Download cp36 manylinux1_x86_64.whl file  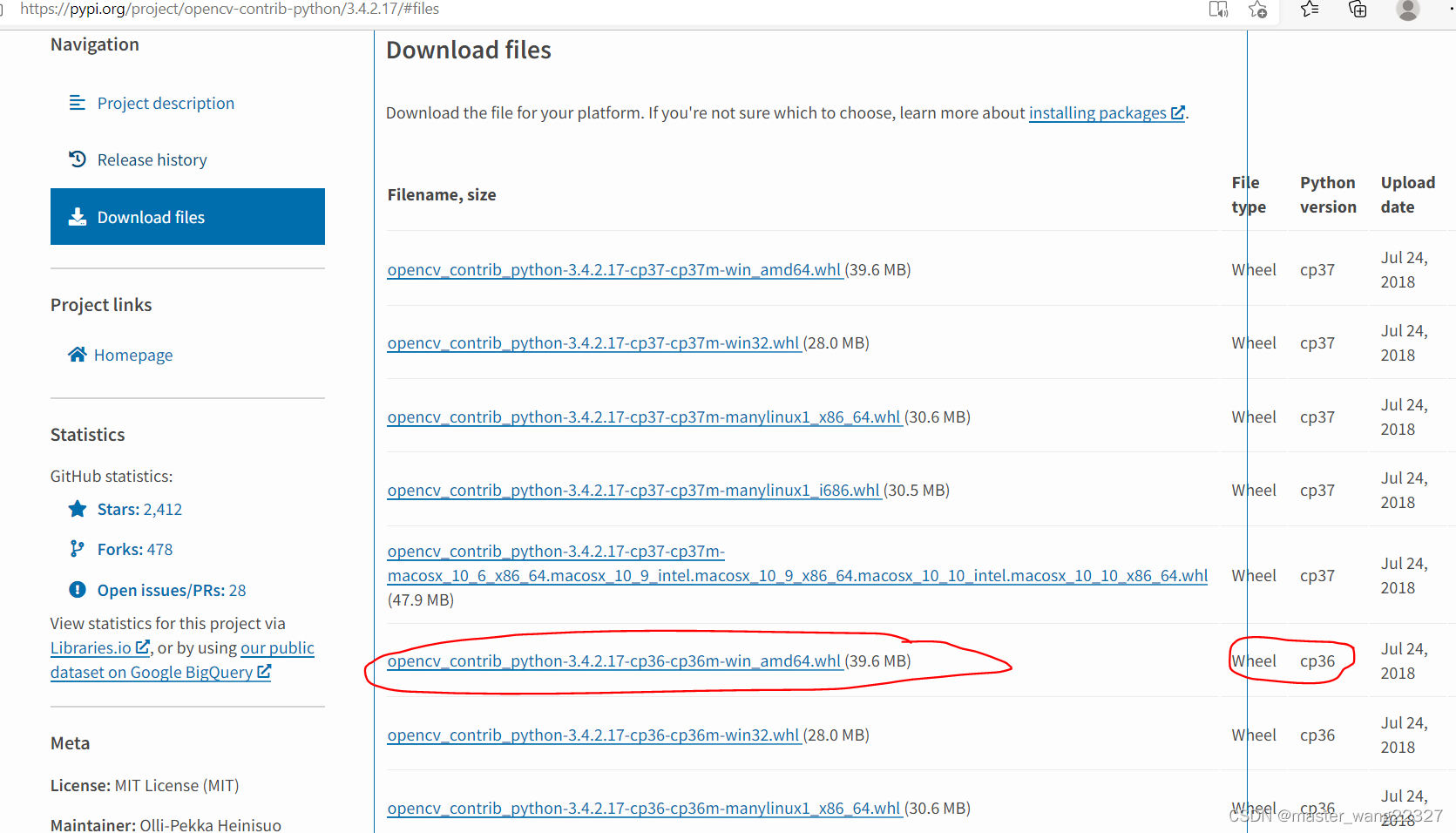click(x=644, y=808)
